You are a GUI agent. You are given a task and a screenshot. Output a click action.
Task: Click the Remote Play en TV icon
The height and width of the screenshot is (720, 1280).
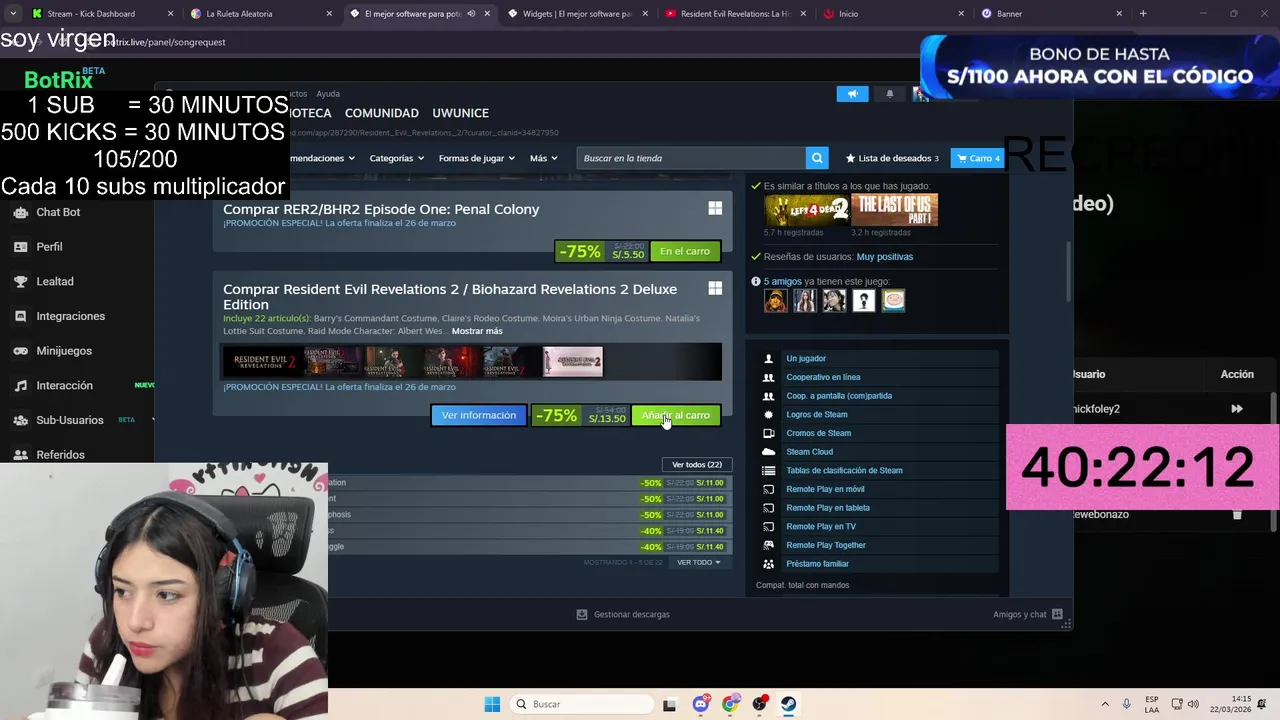pos(768,526)
